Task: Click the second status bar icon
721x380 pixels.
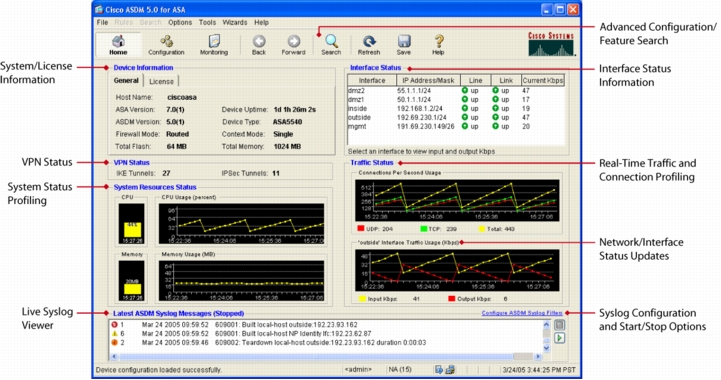Action: [x=450, y=369]
